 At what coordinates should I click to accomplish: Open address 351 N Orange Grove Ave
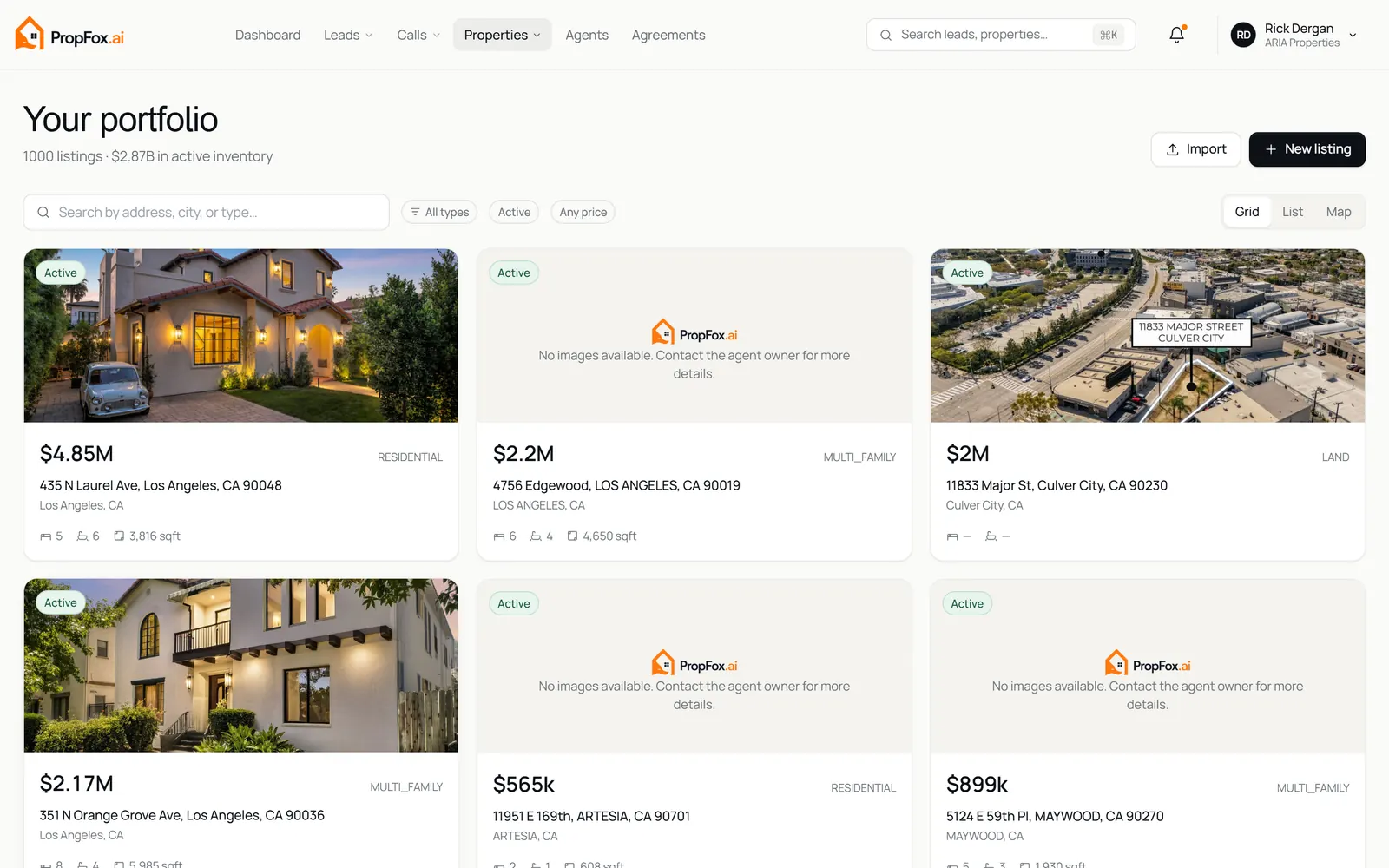point(182,815)
